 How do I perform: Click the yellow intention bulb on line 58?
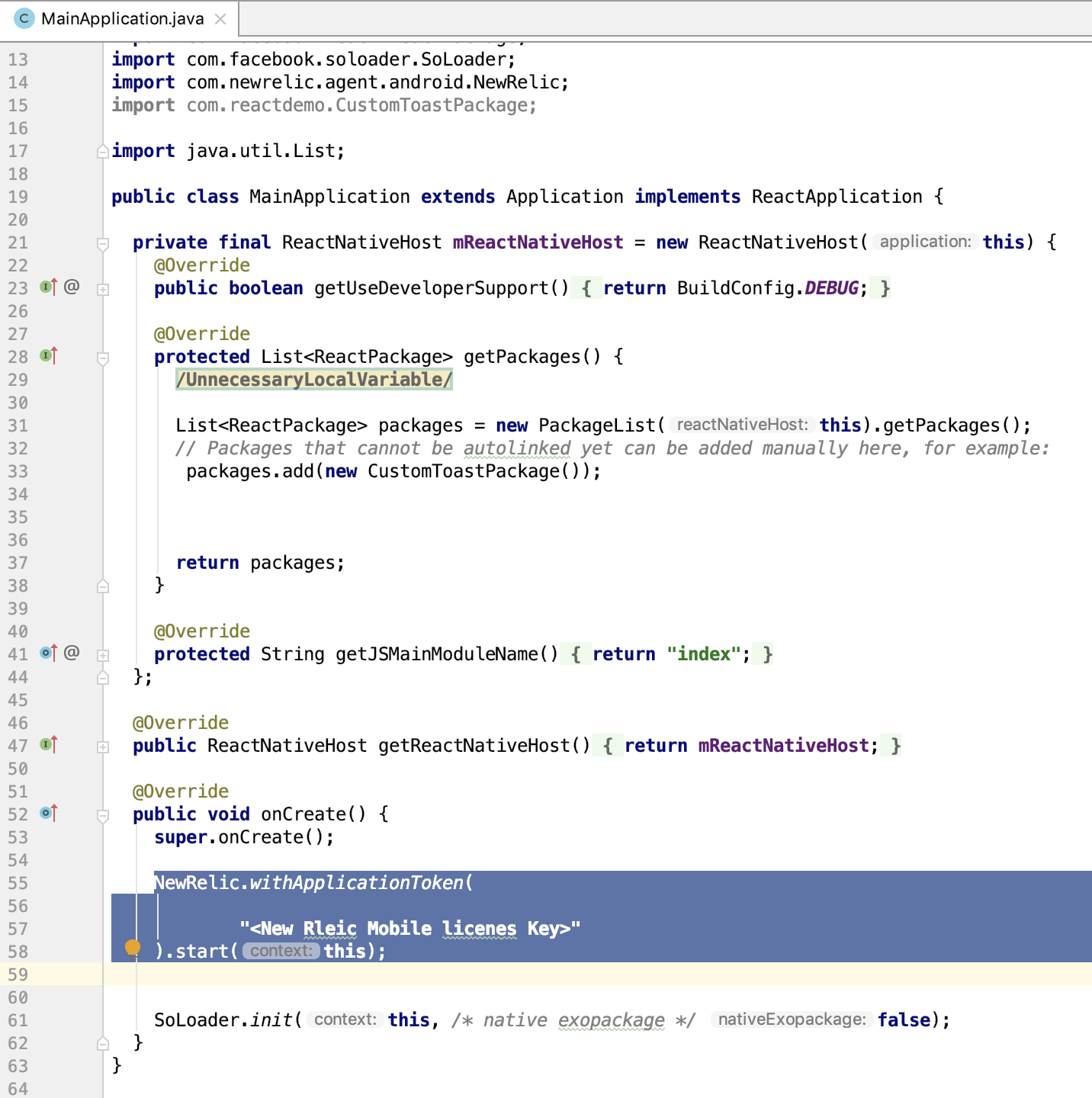(x=133, y=948)
